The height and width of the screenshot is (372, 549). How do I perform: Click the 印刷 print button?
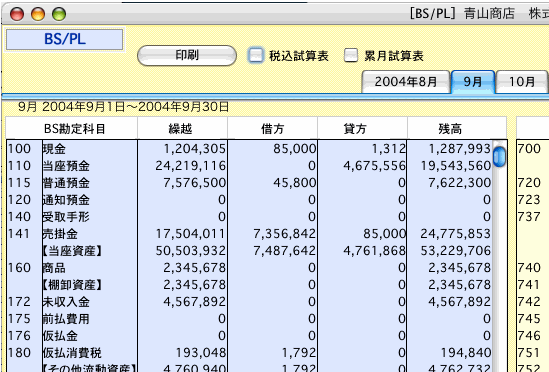tap(187, 55)
